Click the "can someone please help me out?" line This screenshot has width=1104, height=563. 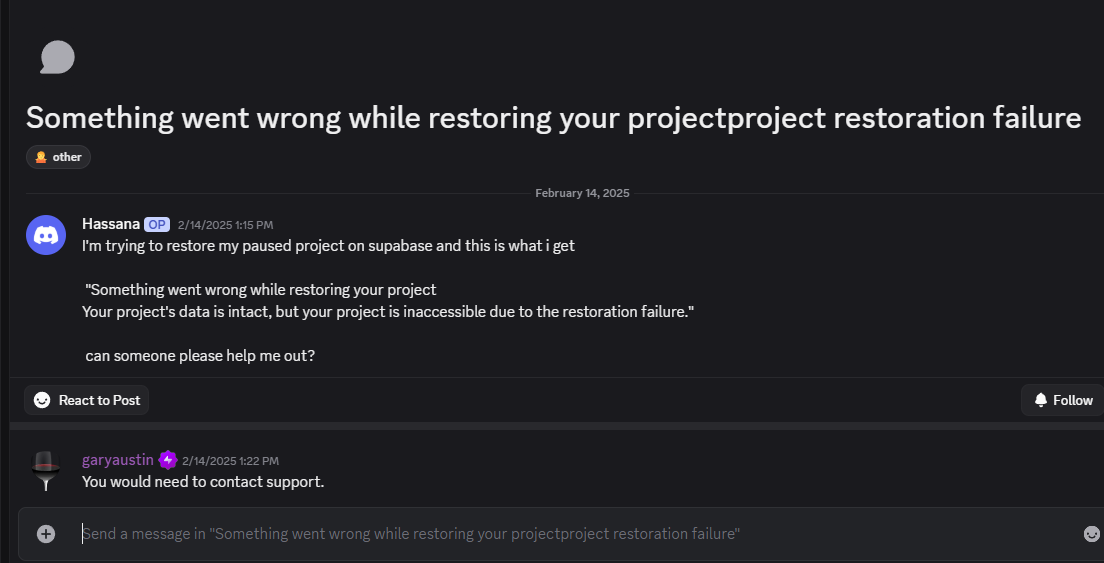coord(200,355)
